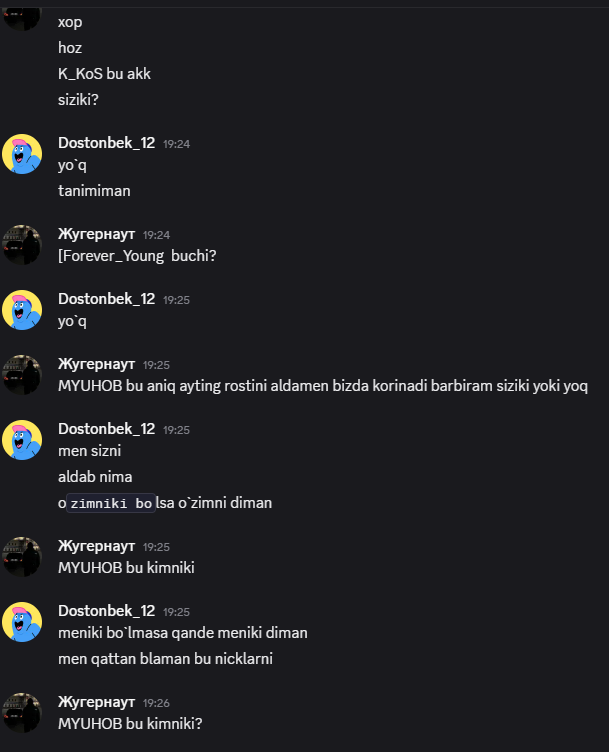Open Жугернаут username at 19:26
Screen dimensions: 609x752
96,702
